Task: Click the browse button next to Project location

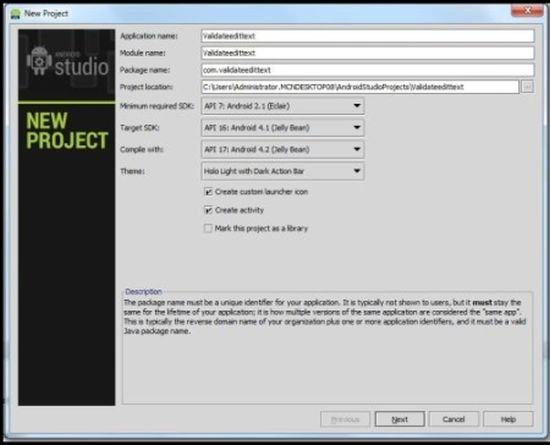Action: [x=527, y=87]
